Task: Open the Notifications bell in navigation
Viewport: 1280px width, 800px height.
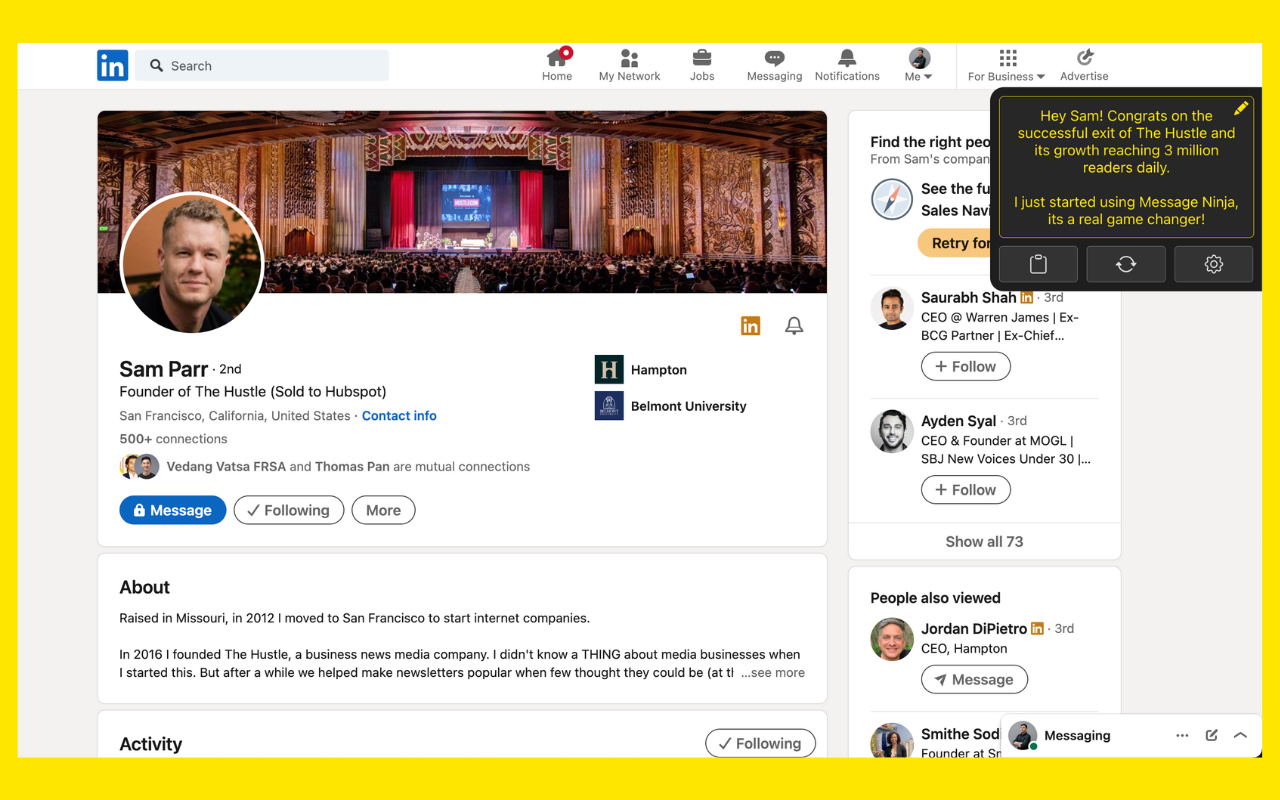Action: (847, 65)
